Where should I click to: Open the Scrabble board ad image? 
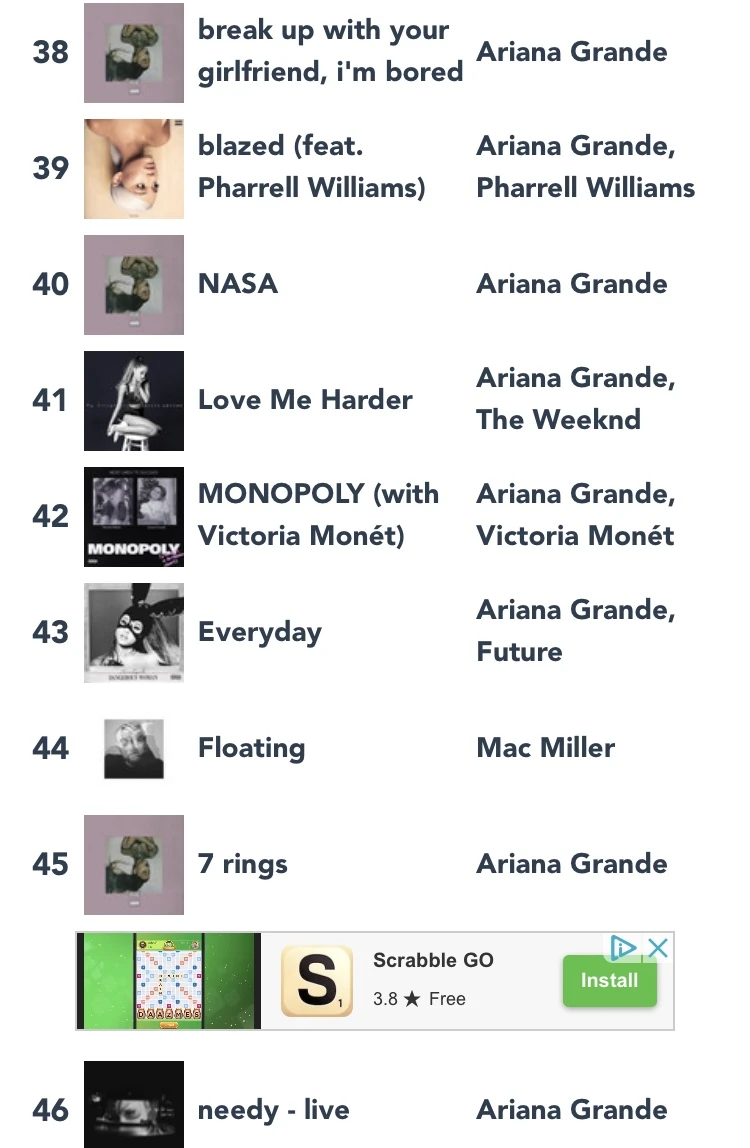[169, 981]
